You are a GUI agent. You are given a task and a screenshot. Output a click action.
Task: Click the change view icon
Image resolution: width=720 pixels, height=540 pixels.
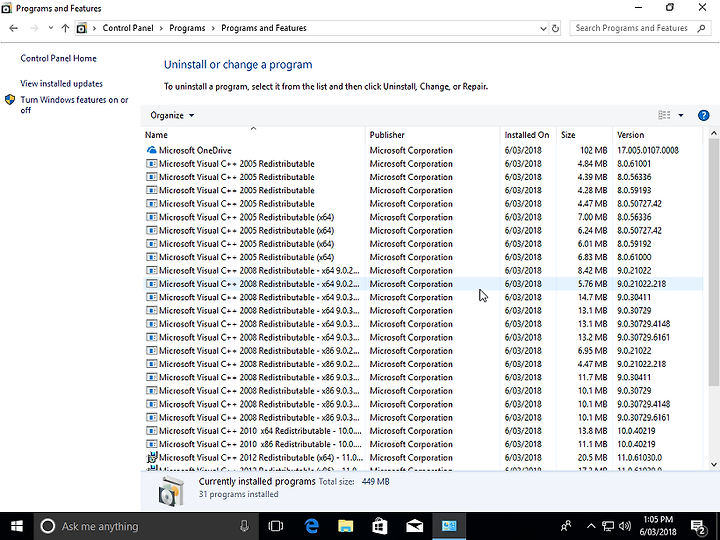[x=664, y=115]
